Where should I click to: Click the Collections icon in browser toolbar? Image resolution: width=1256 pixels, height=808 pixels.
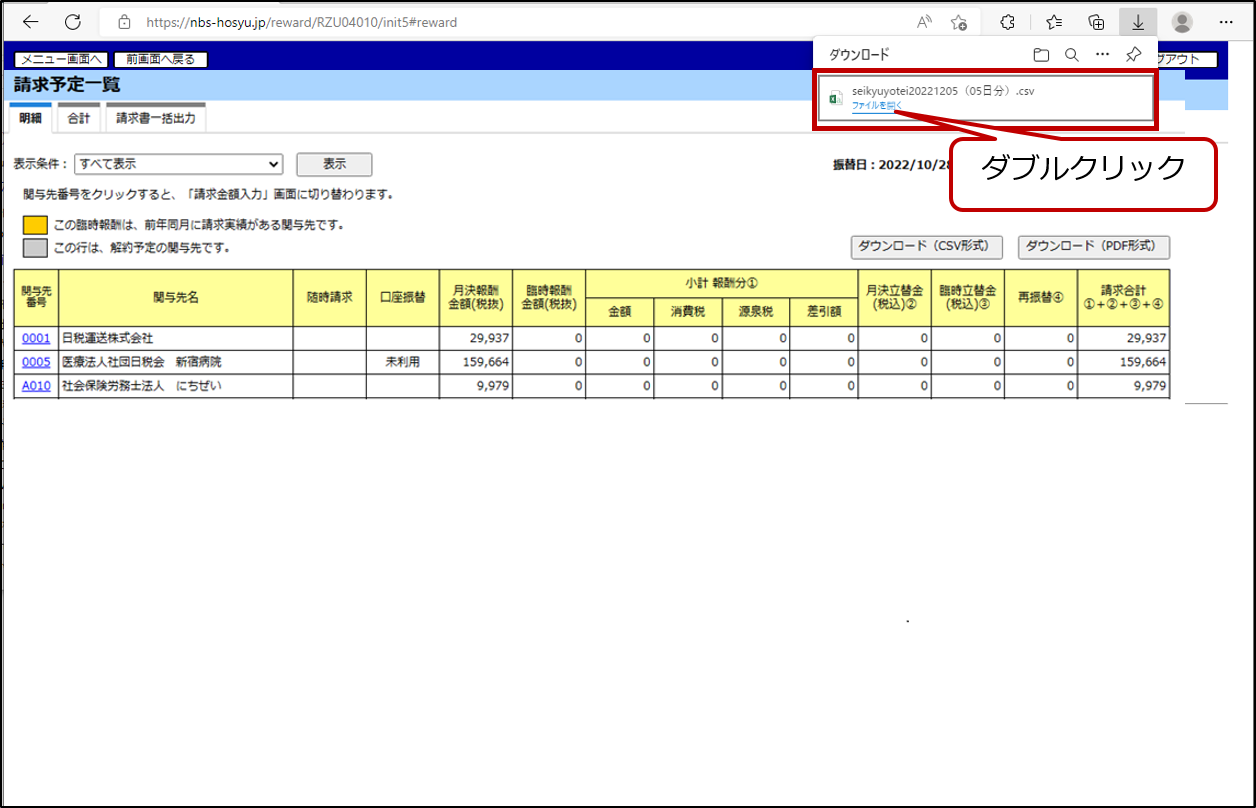pyautogui.click(x=1096, y=22)
